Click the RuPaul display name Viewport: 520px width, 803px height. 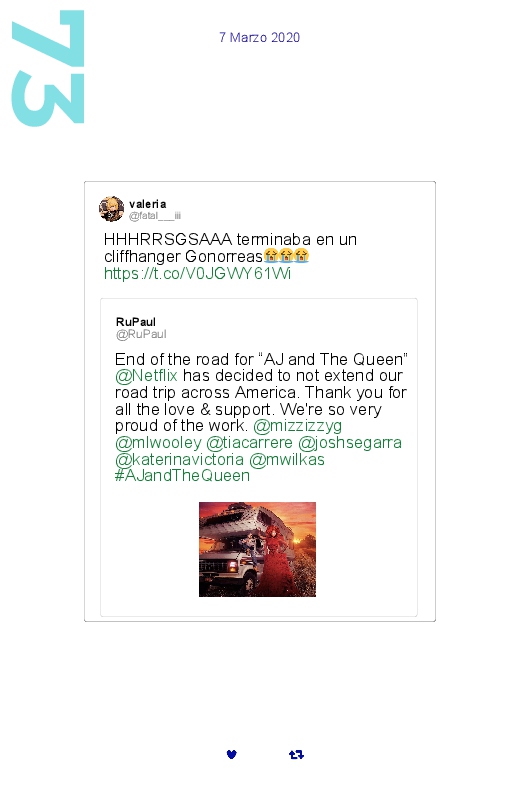click(x=136, y=322)
